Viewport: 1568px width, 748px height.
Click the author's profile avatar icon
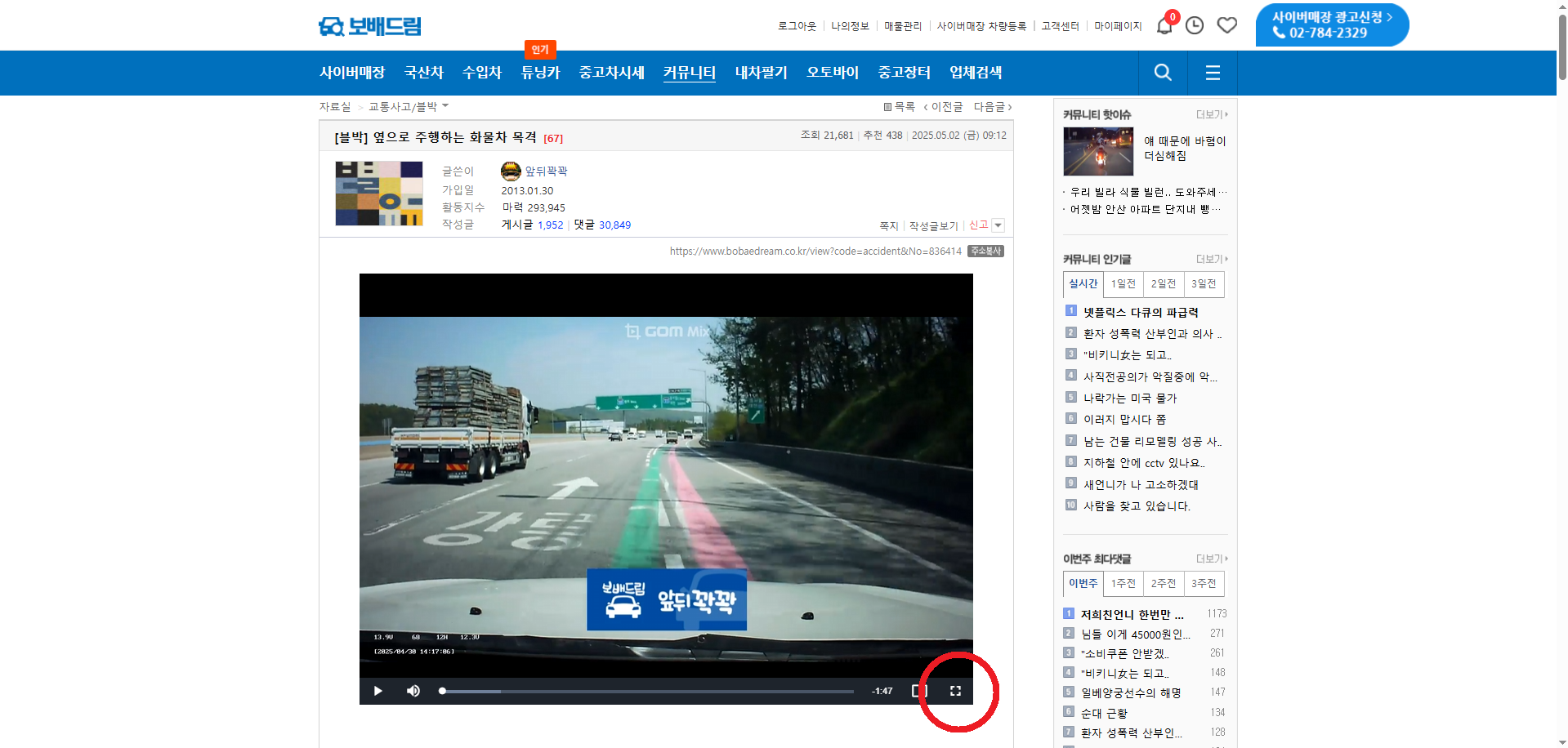pyautogui.click(x=511, y=171)
